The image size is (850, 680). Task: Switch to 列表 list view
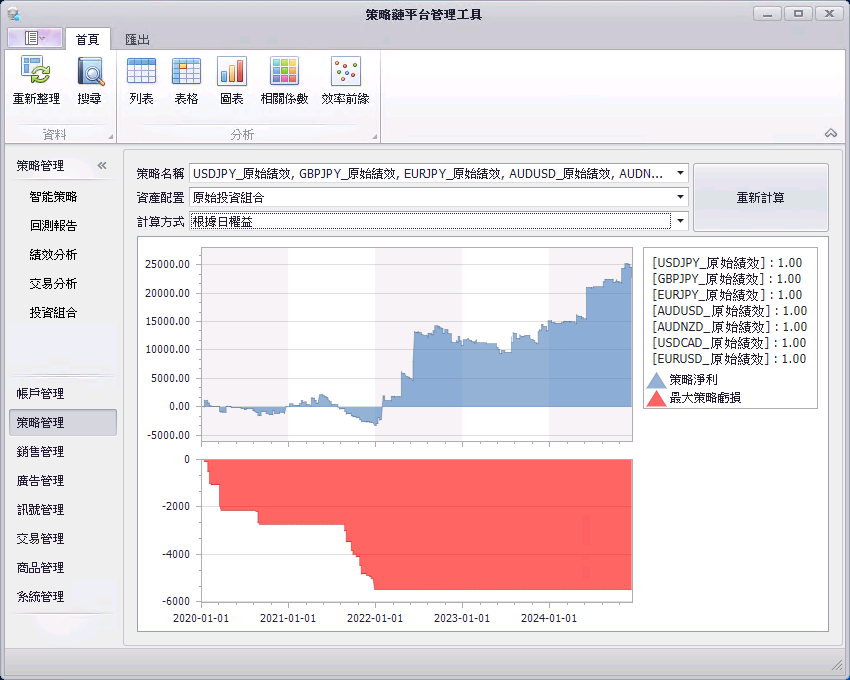pyautogui.click(x=141, y=80)
